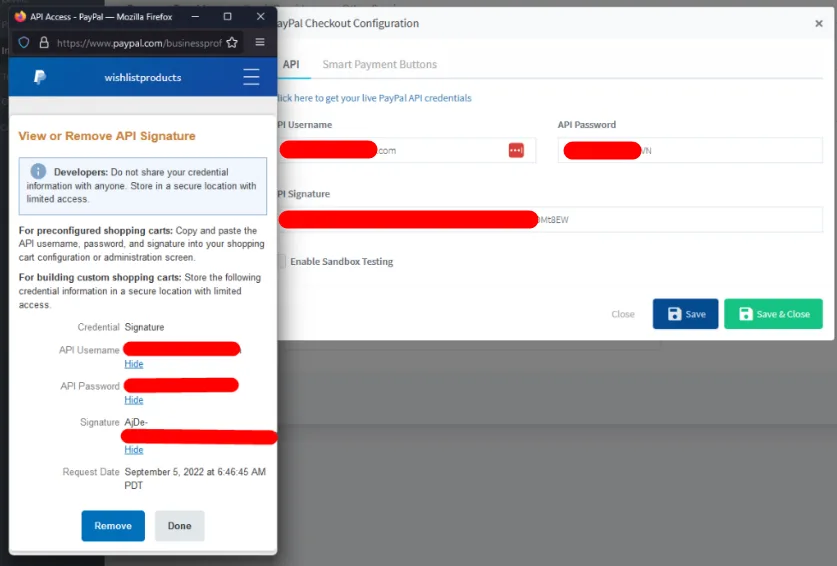Viewport: 837px width, 566px height.
Task: Hide the Signature value
Action: click(134, 450)
